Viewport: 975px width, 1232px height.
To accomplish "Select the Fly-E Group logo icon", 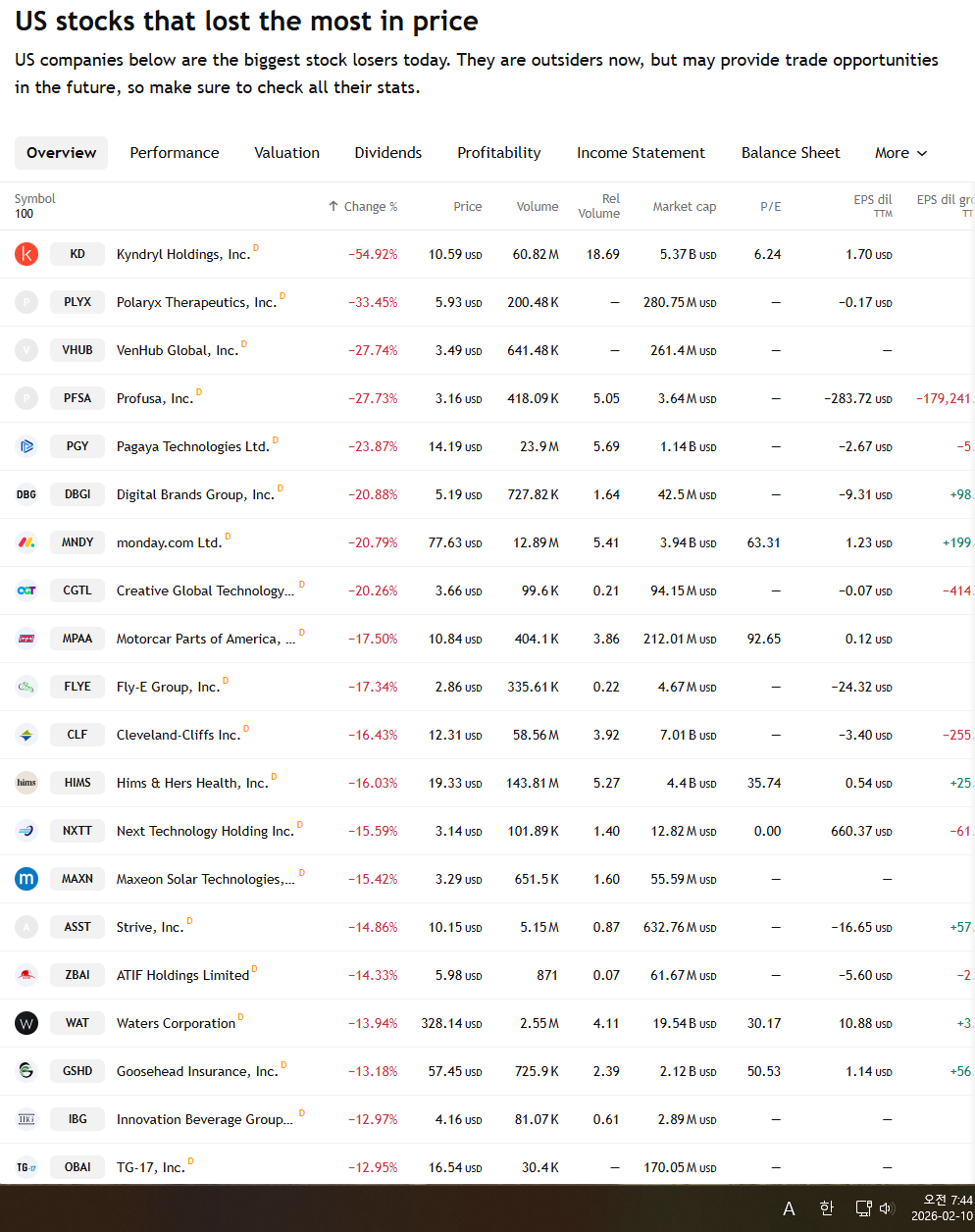I will [x=26, y=687].
